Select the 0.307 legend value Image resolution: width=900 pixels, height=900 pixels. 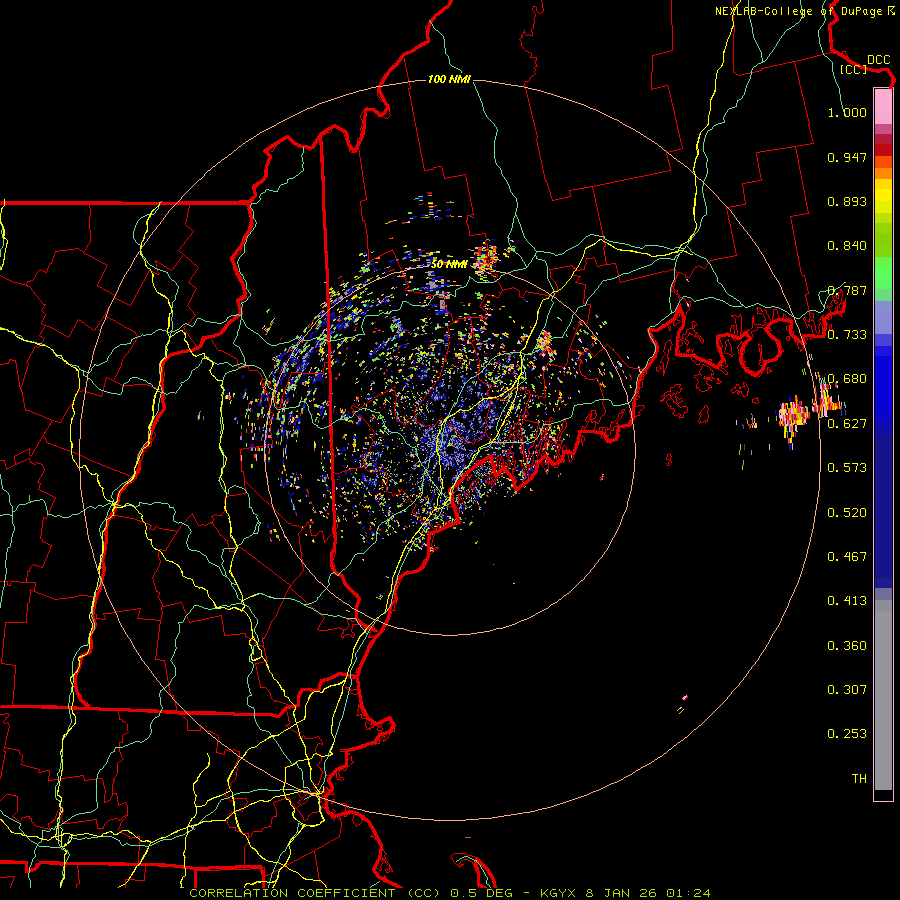click(x=847, y=690)
